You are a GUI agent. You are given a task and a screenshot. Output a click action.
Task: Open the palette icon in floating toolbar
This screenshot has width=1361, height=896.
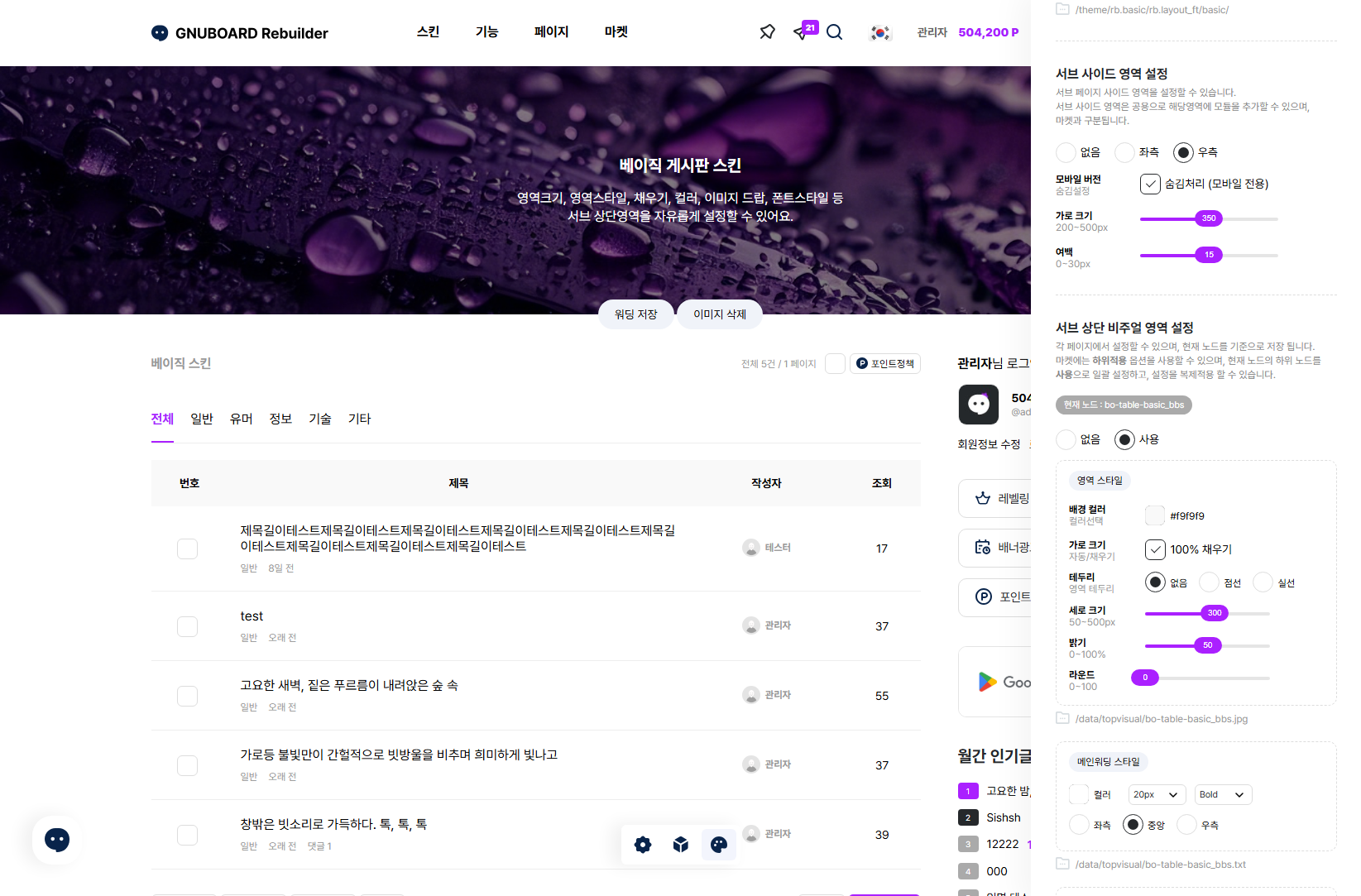tap(719, 844)
